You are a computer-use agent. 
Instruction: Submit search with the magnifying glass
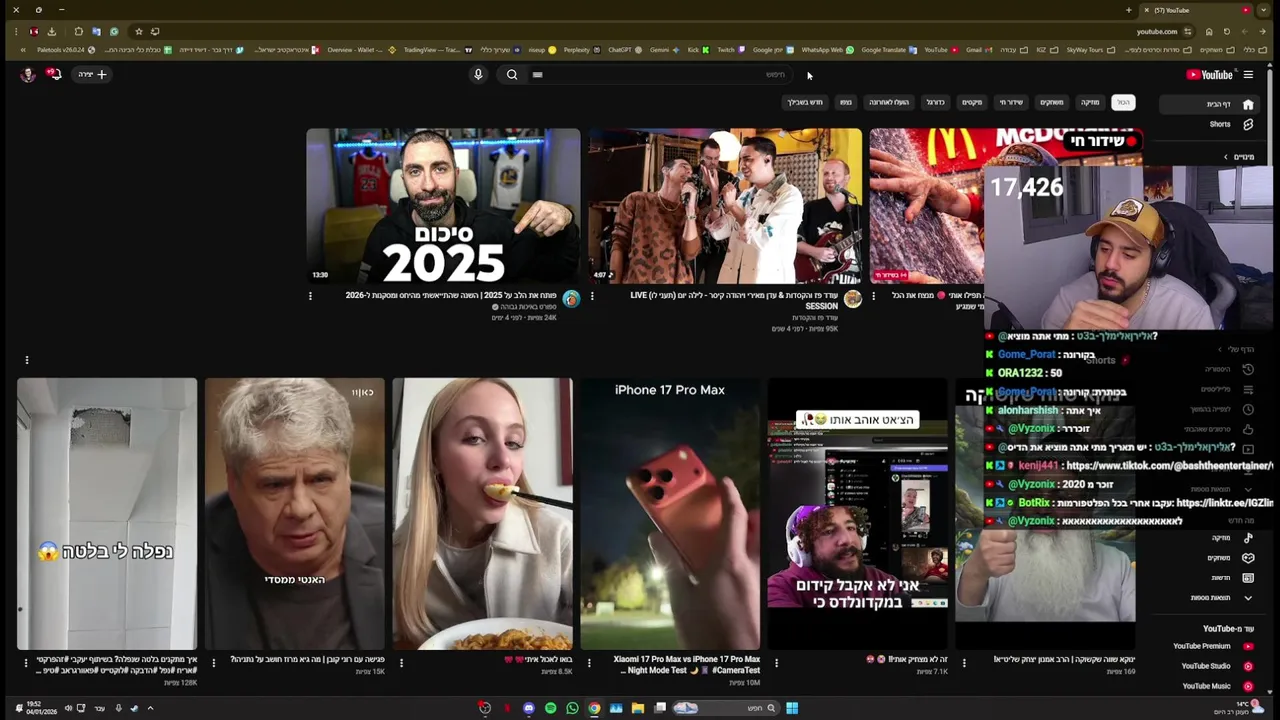[x=512, y=74]
